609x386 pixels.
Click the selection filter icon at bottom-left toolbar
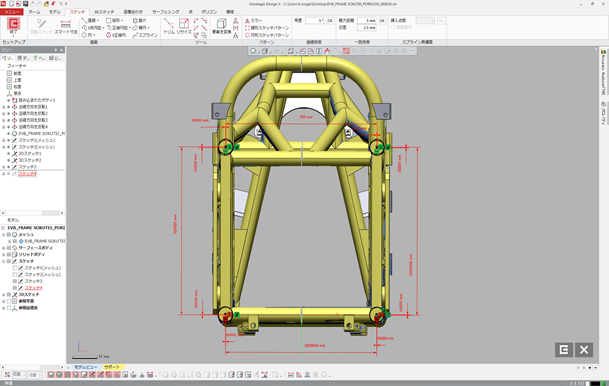(x=7, y=375)
